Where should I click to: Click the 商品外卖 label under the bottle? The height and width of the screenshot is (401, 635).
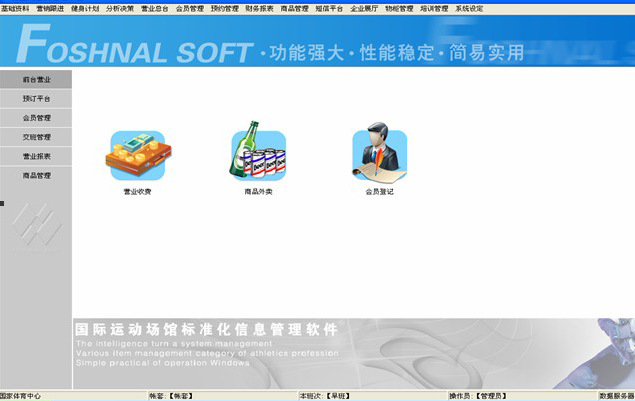258,191
